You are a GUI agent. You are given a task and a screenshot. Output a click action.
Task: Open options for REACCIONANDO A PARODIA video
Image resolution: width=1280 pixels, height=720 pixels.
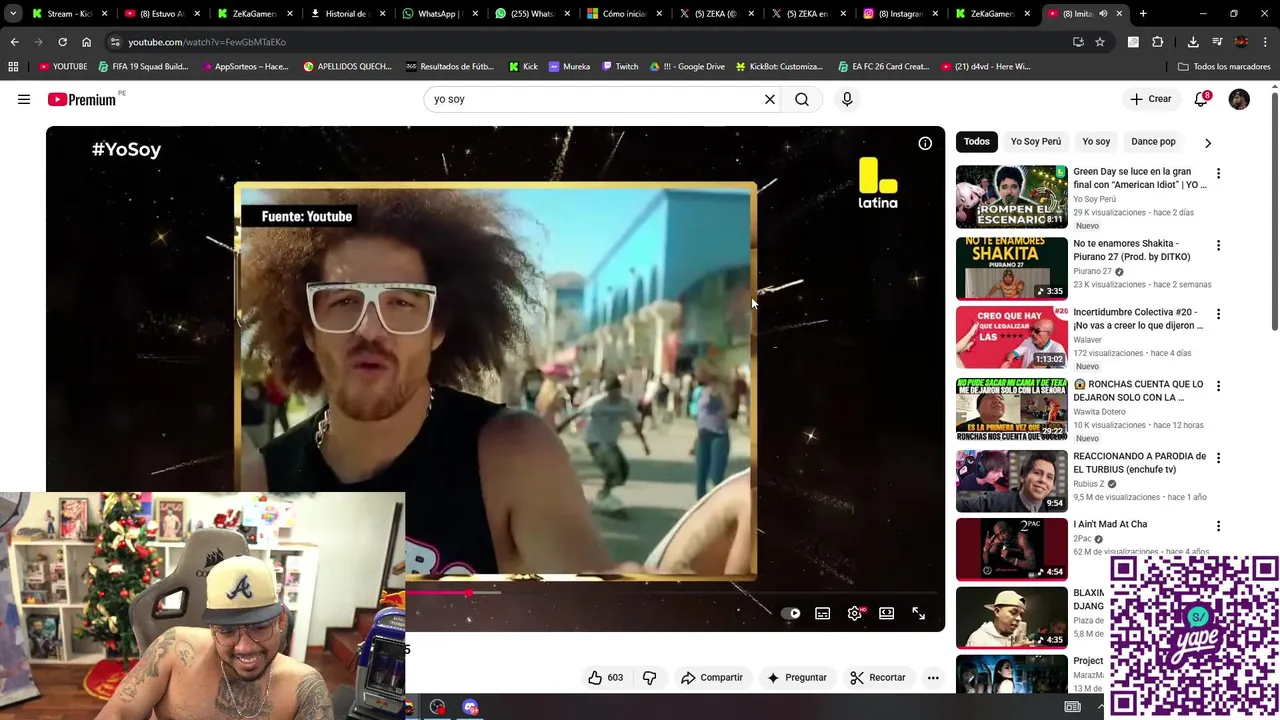1218,458
